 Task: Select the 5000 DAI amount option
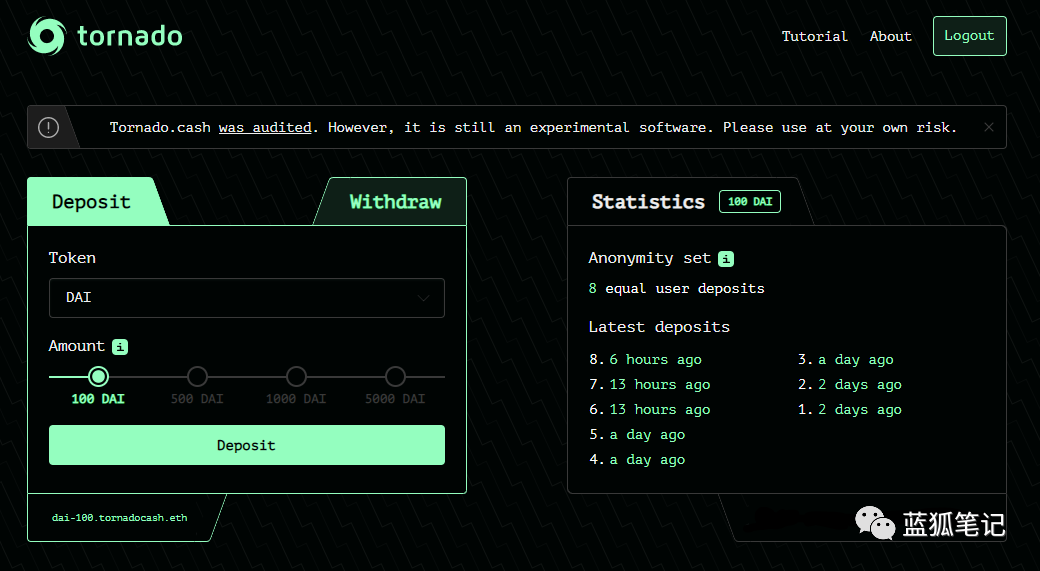(395, 377)
